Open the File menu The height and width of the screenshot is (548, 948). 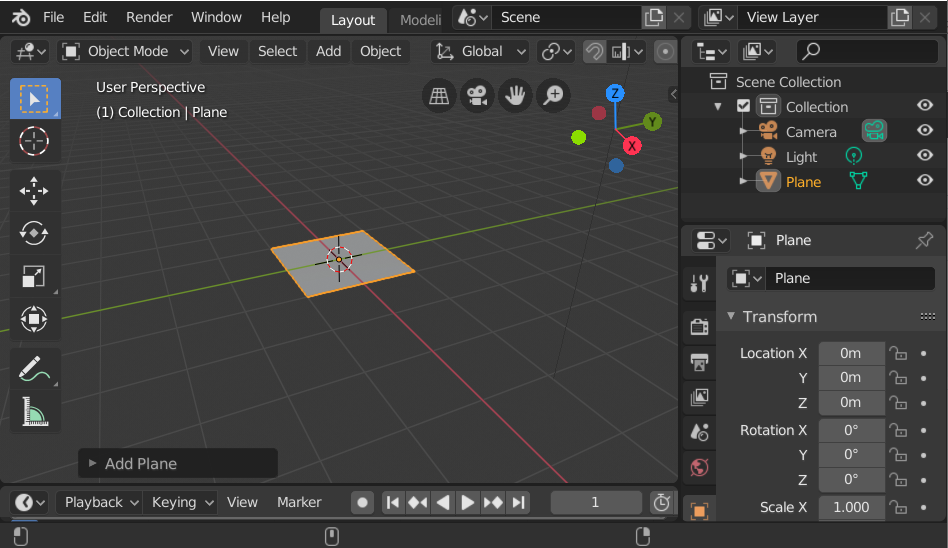53,18
